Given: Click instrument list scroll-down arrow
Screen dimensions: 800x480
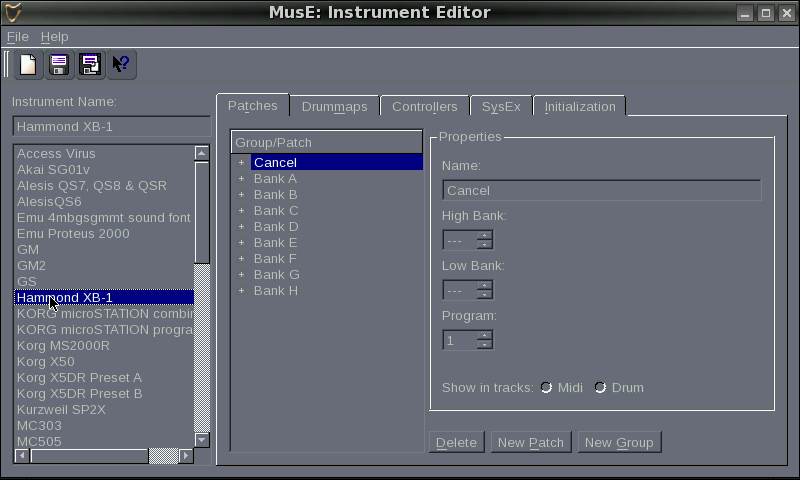Looking at the screenshot, I should pyautogui.click(x=202, y=440).
